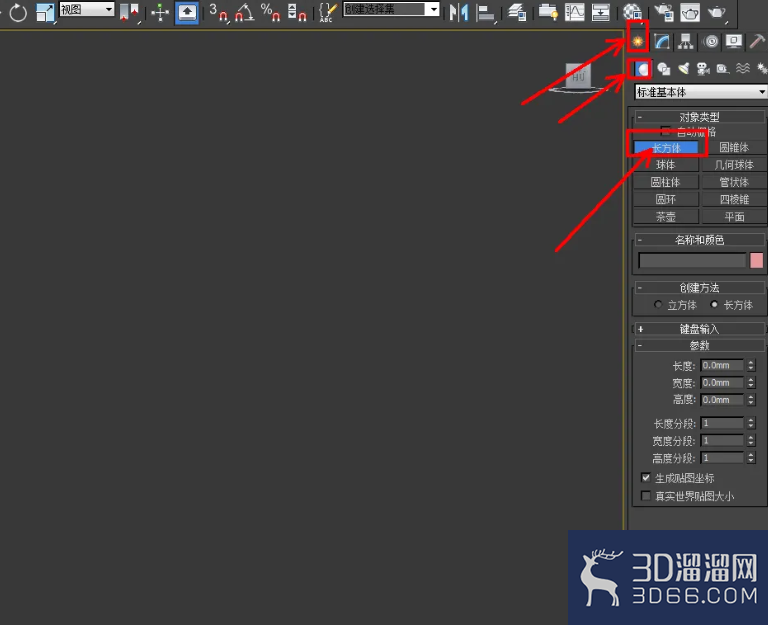This screenshot has height=625, width=768.
Task: Switch to the Create panel tab
Action: 638,41
